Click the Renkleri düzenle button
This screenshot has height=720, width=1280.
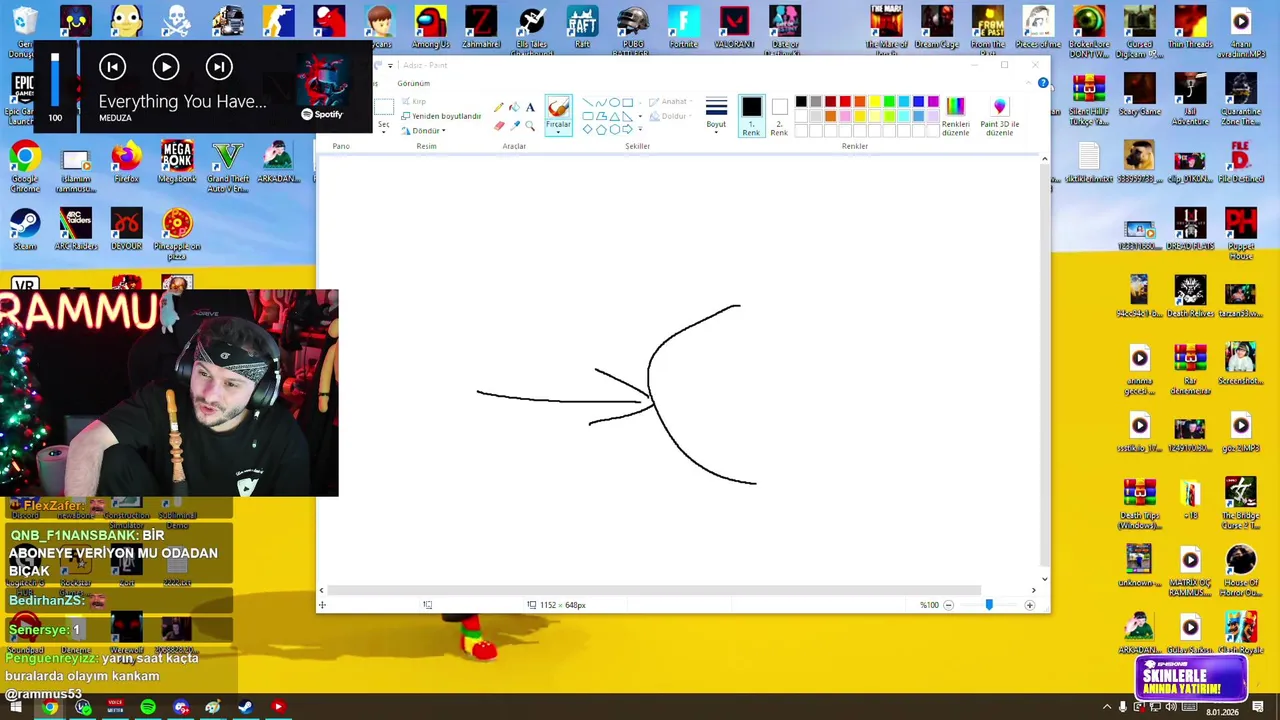click(955, 116)
